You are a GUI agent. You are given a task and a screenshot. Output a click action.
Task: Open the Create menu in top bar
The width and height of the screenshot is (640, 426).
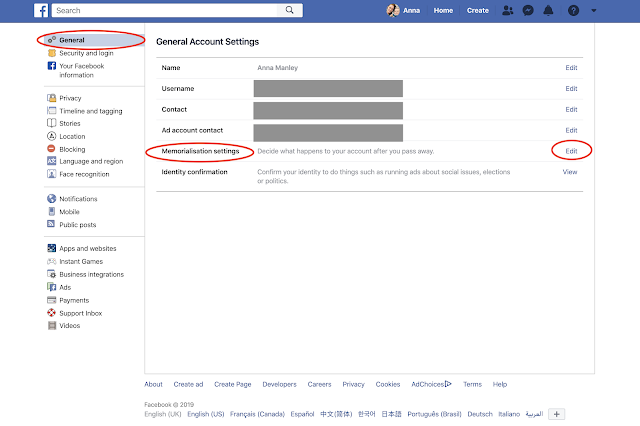coord(478,10)
